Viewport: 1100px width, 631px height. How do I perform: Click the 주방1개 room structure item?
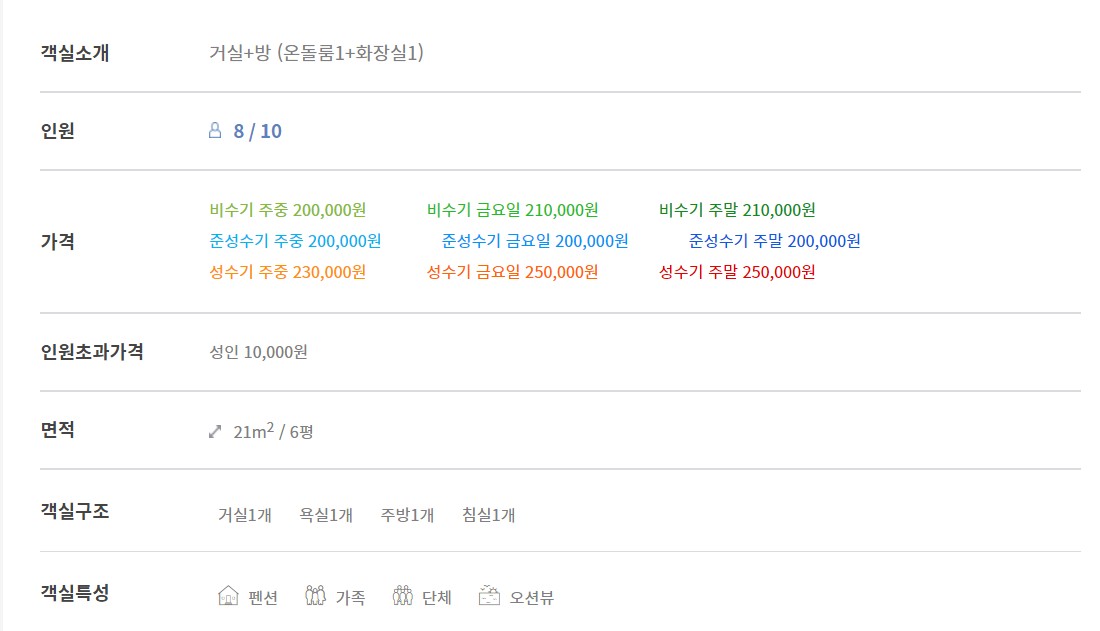tap(408, 514)
